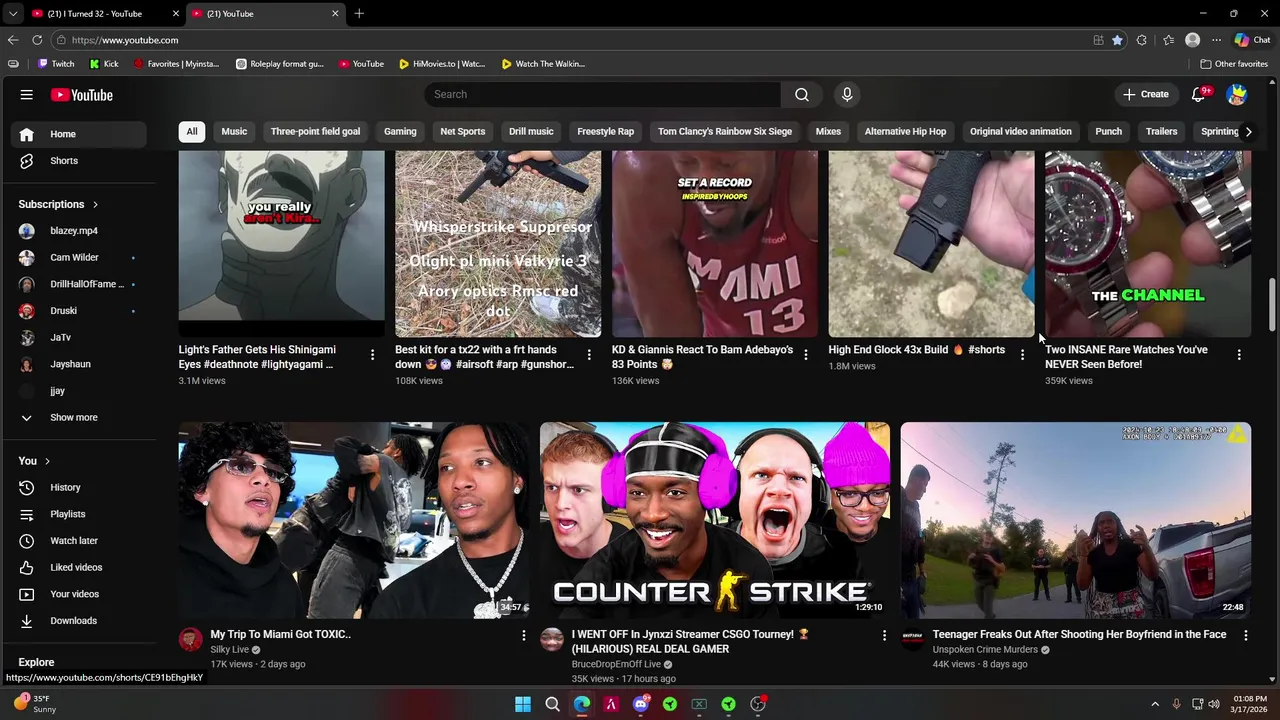Select the Freestyle Rap chip
The height and width of the screenshot is (720, 1280).
click(x=605, y=131)
